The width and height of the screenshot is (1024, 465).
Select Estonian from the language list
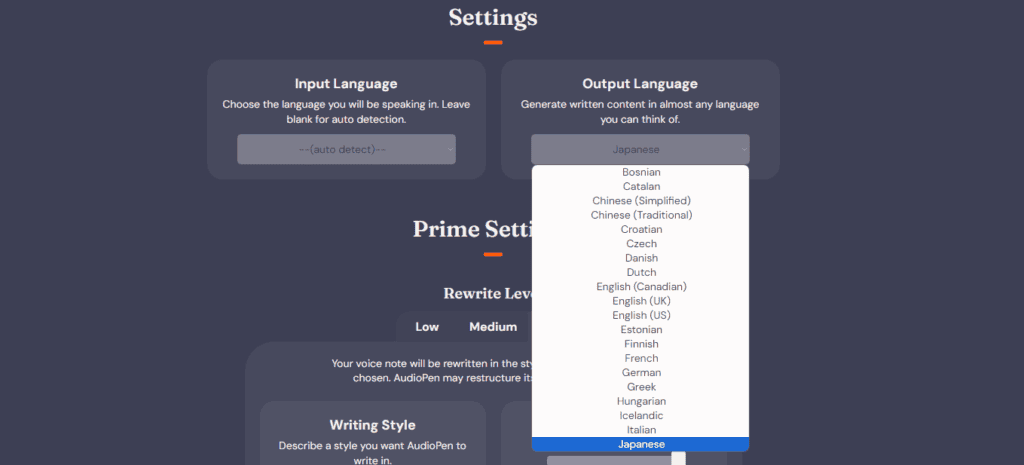pyautogui.click(x=641, y=330)
